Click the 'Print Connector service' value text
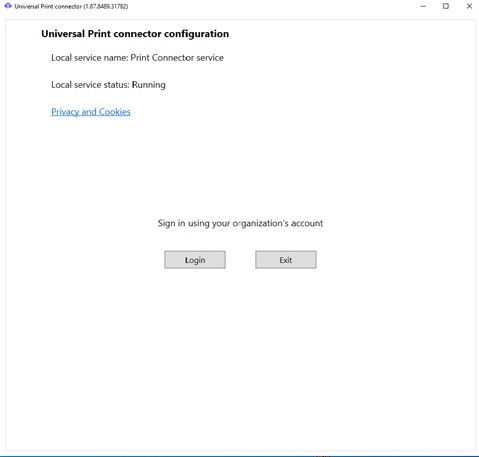 177,58
